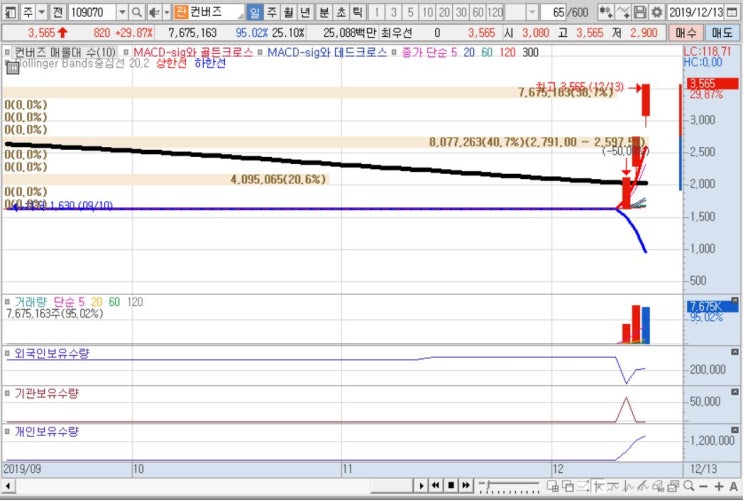
Task: Select the 초 second period button
Action: coord(341,12)
